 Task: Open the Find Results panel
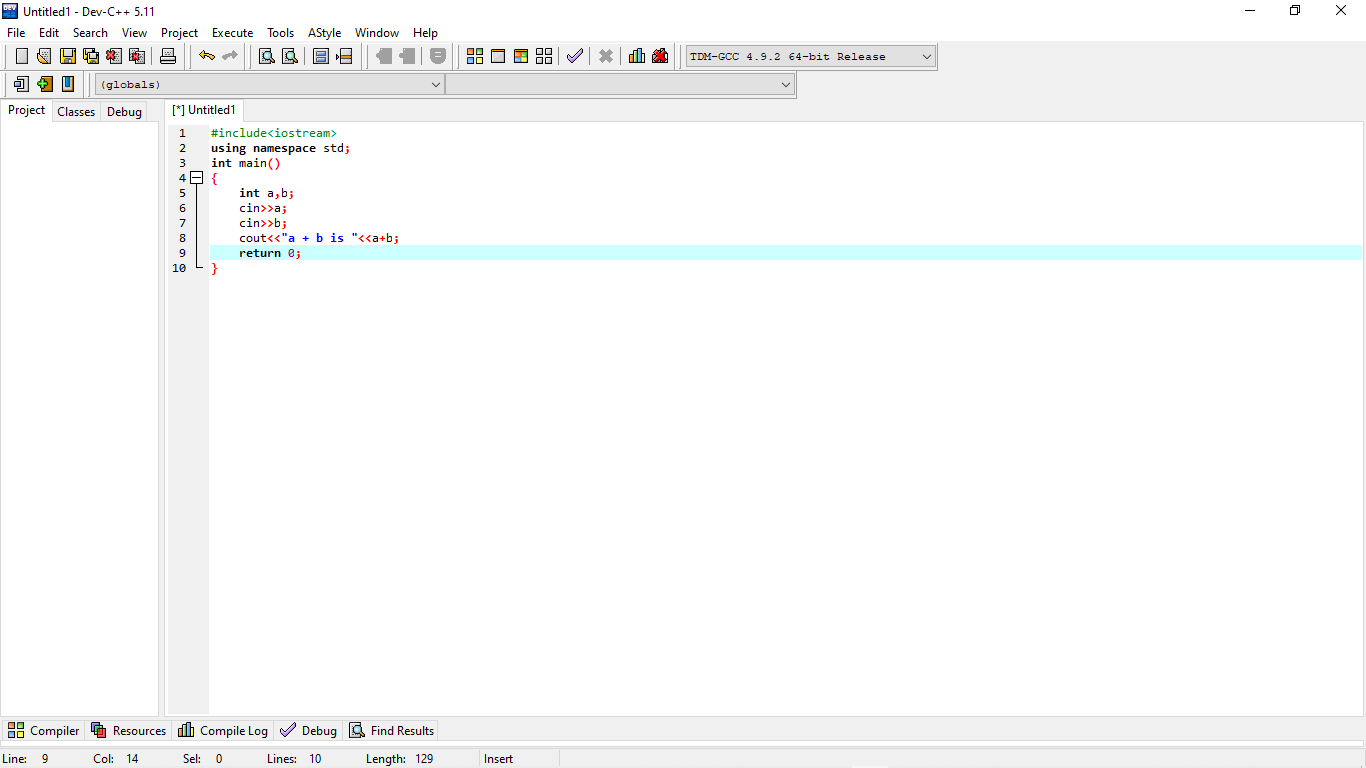[391, 730]
